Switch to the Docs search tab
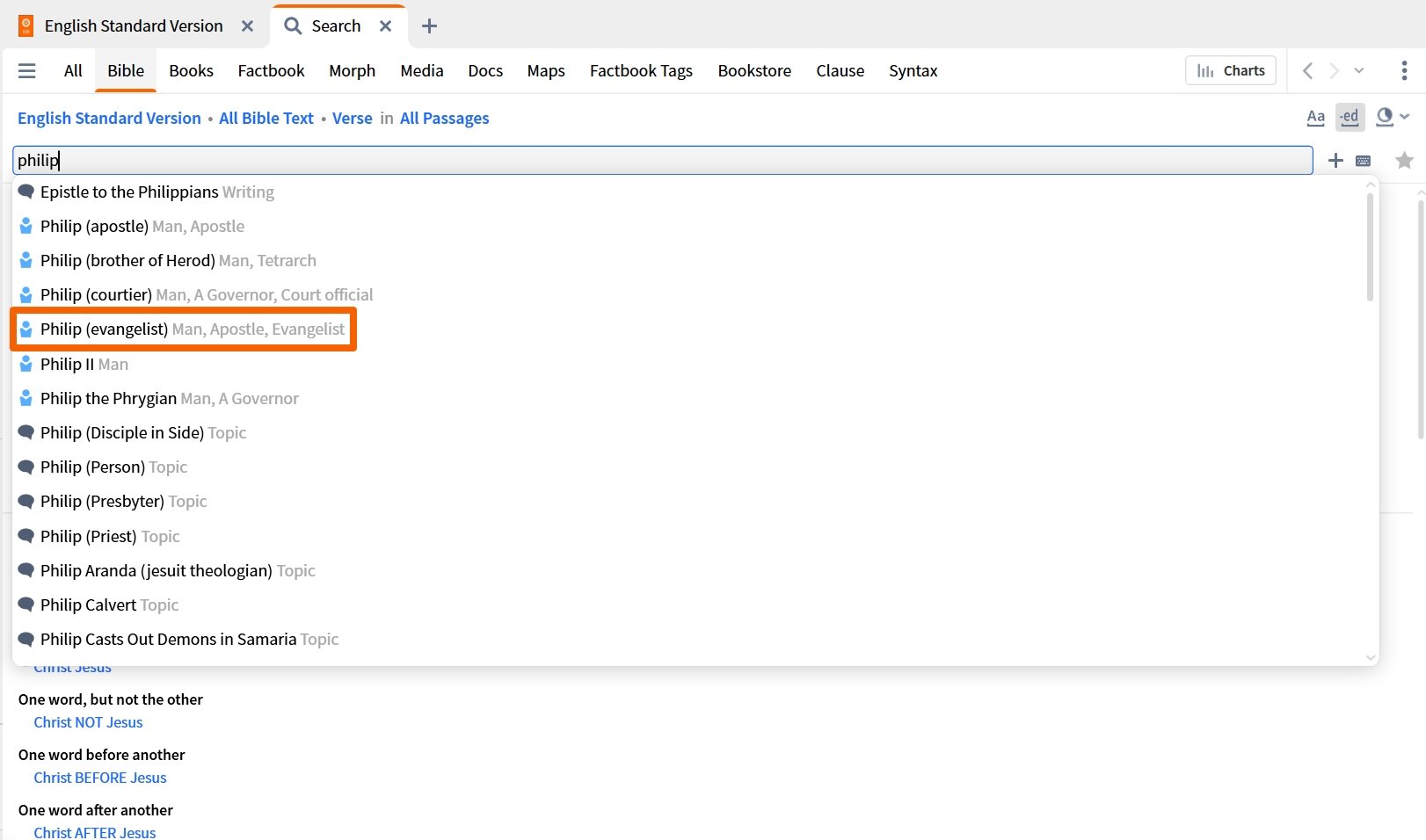This screenshot has width=1426, height=840. click(x=485, y=71)
